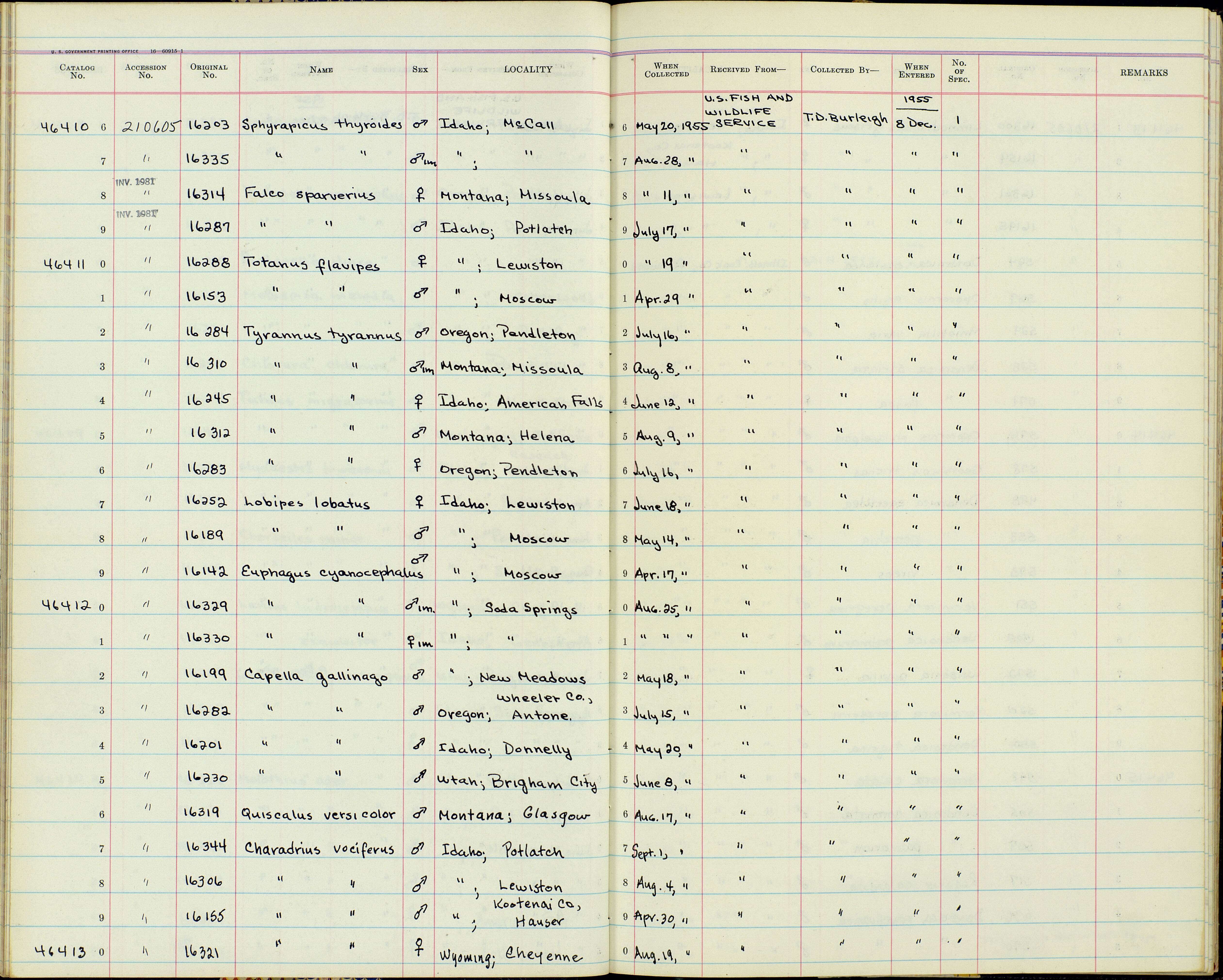Click original number 16335
This screenshot has width=1223, height=980.
[208, 159]
